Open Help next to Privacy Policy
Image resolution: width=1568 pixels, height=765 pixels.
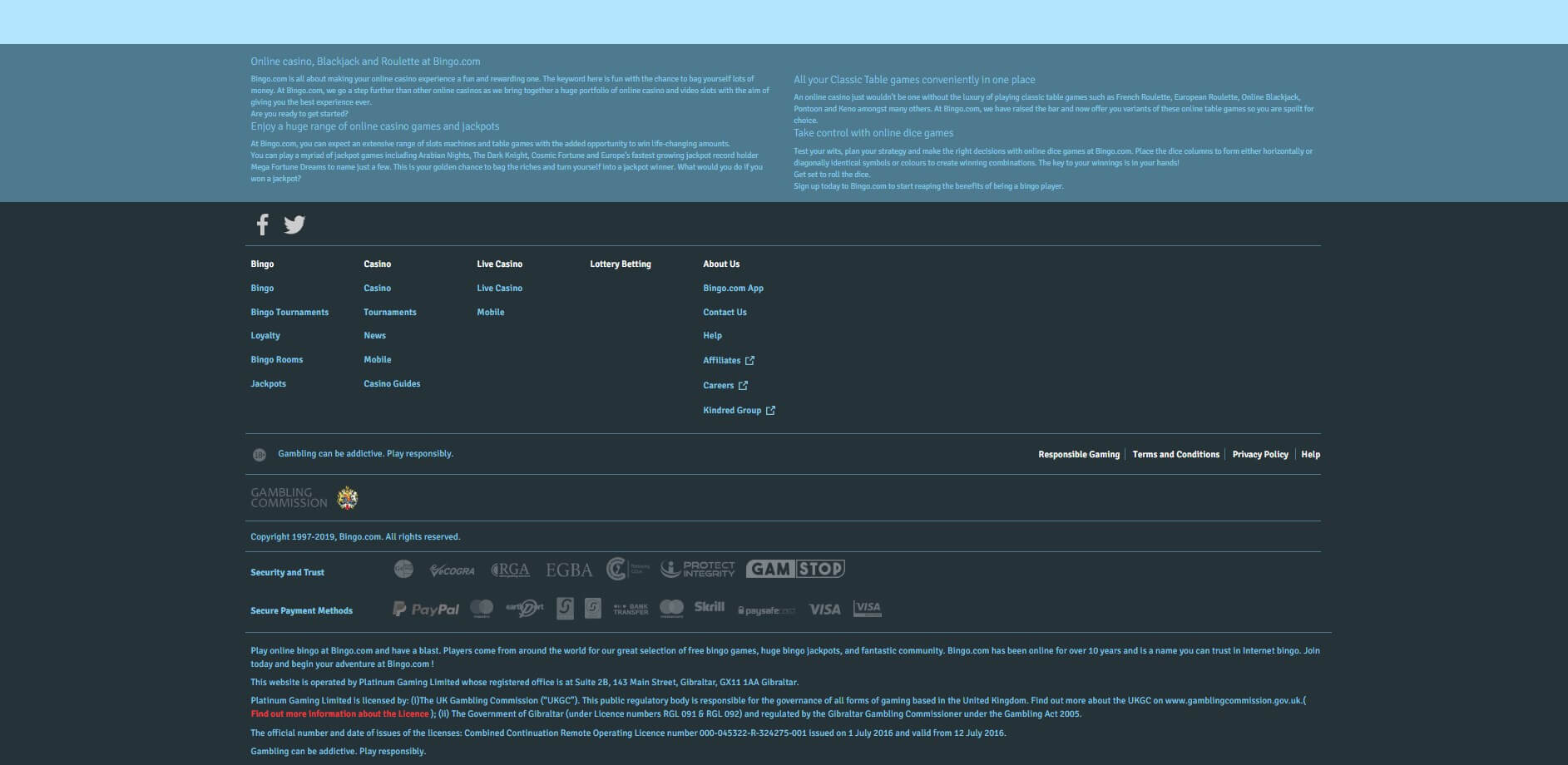pos(1310,455)
